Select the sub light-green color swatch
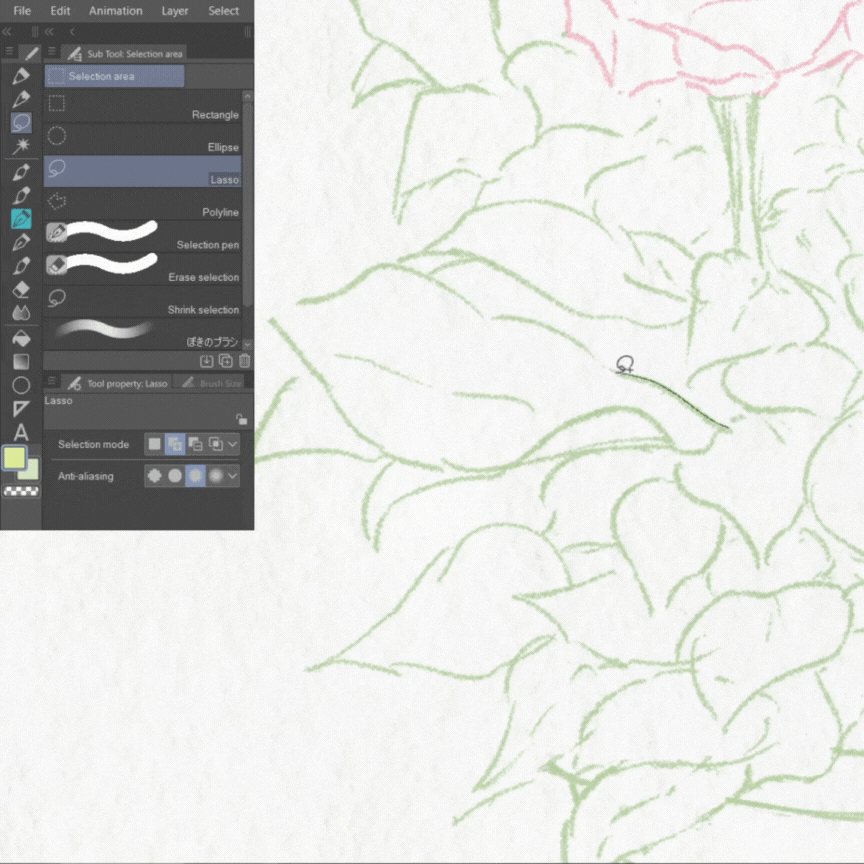Screen dimensions: 864x864 pos(31,473)
